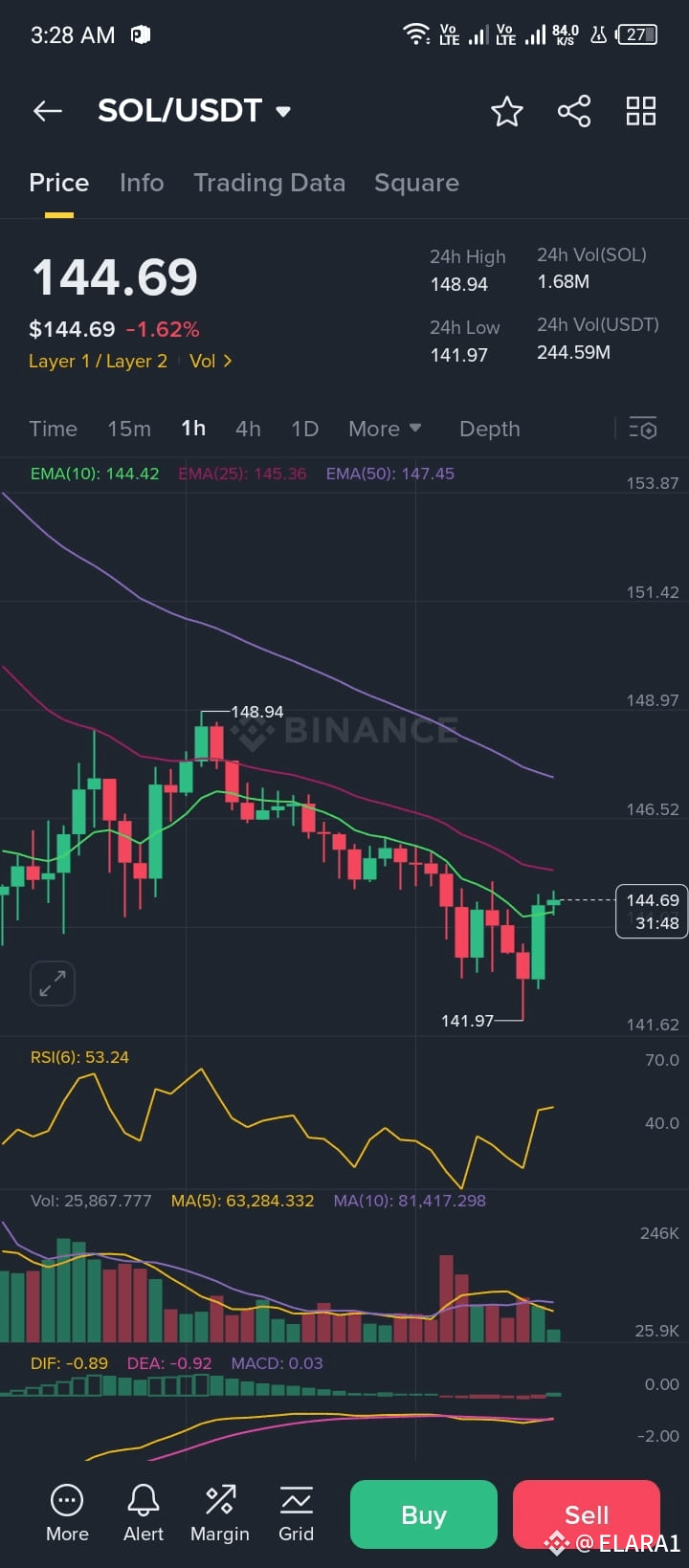Screen dimensions: 689x1568
Task: Switch to the Price tab
Action: (x=58, y=183)
